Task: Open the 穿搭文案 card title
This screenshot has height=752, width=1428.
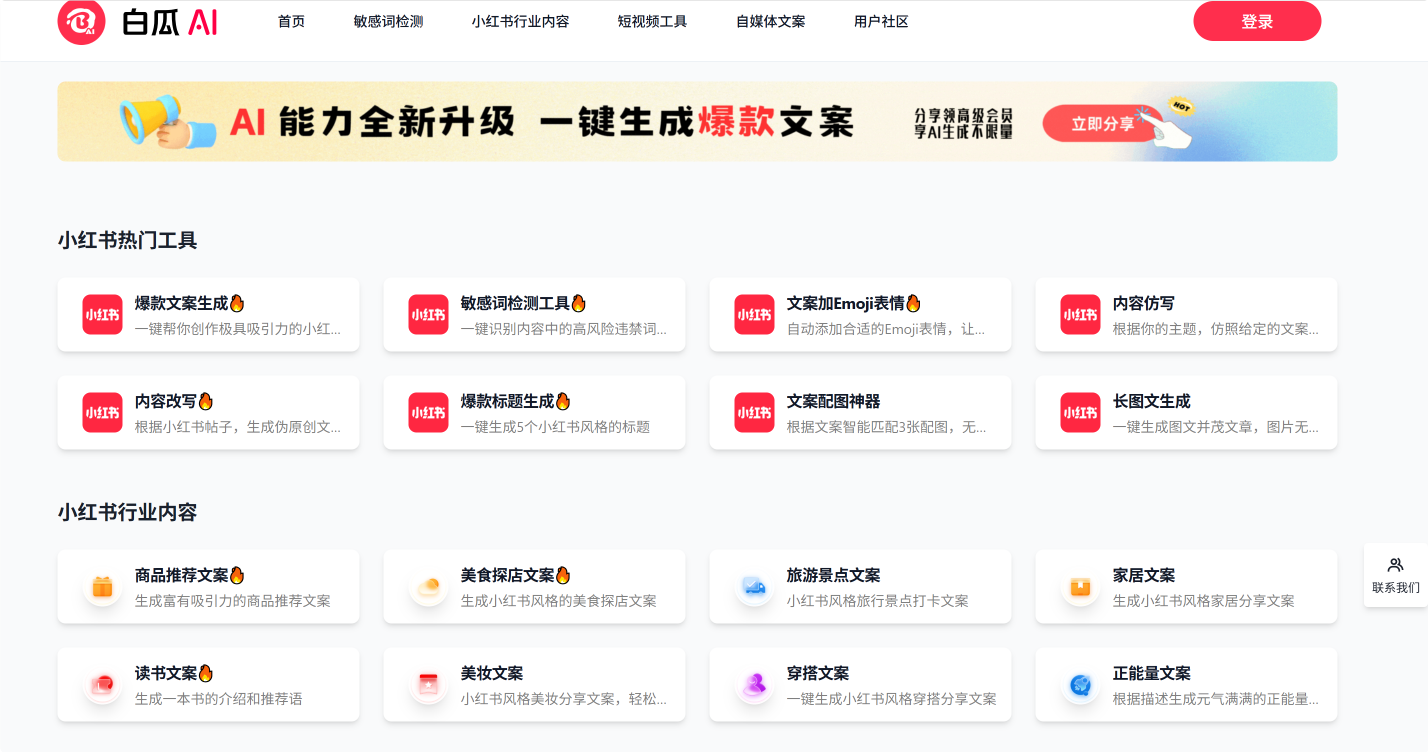Action: click(x=818, y=673)
